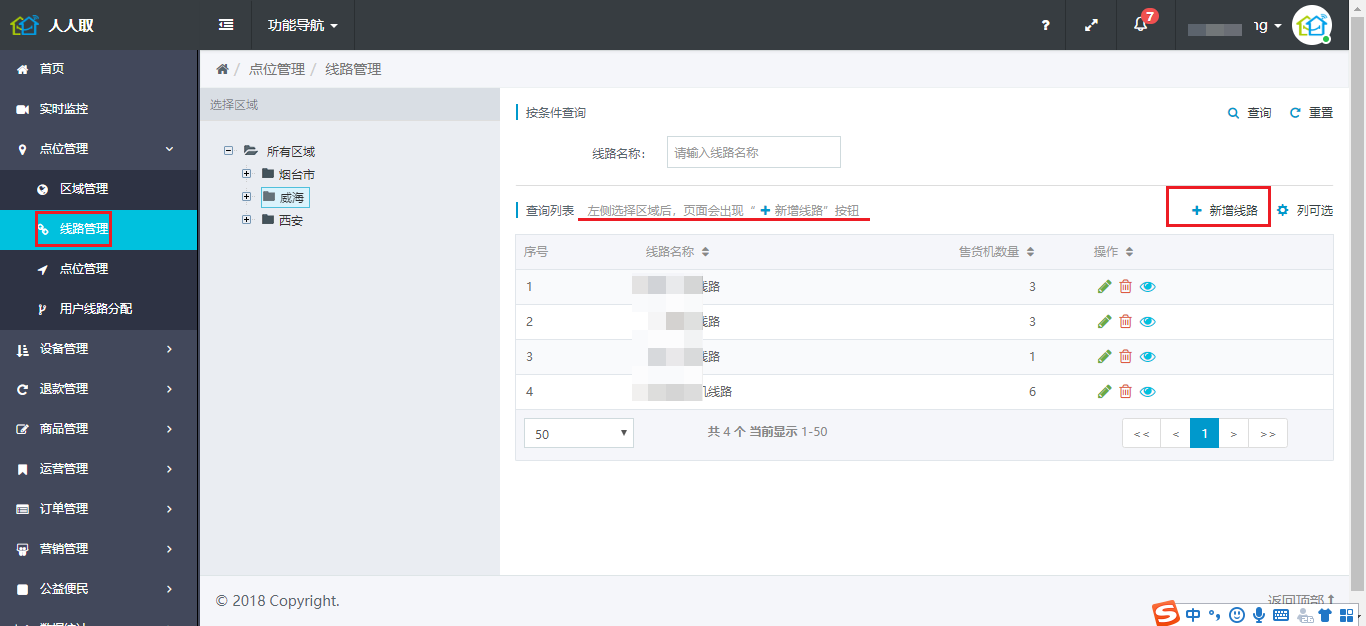Click the 线路名称 search input field

point(753,153)
